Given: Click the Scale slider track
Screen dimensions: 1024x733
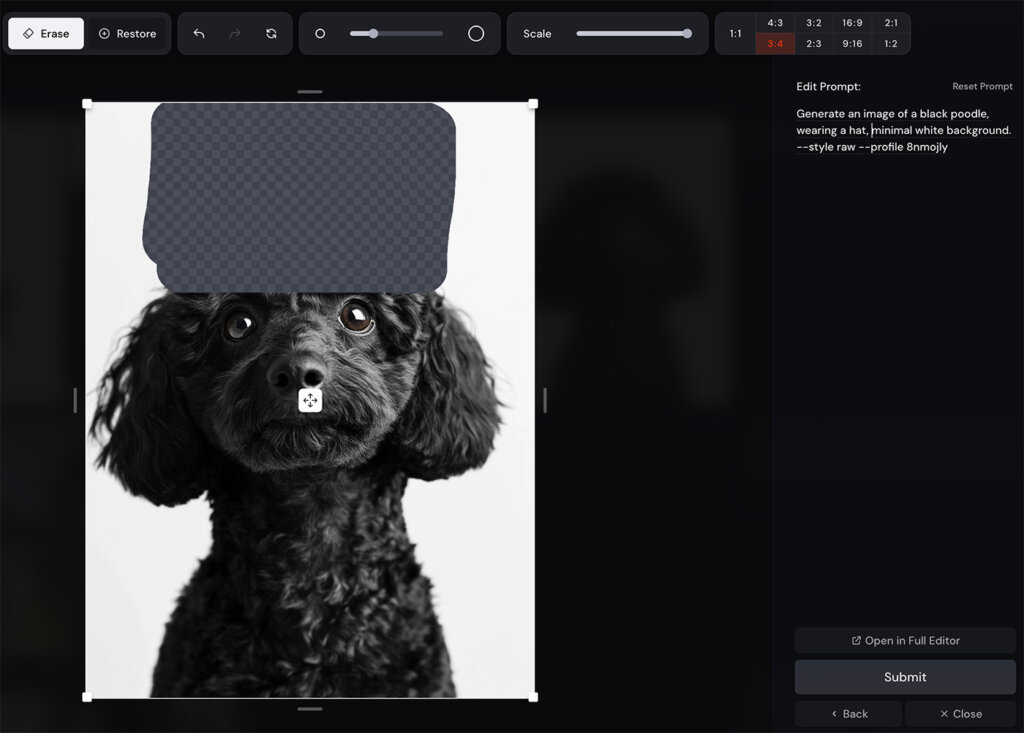Looking at the screenshot, I should [x=631, y=34].
